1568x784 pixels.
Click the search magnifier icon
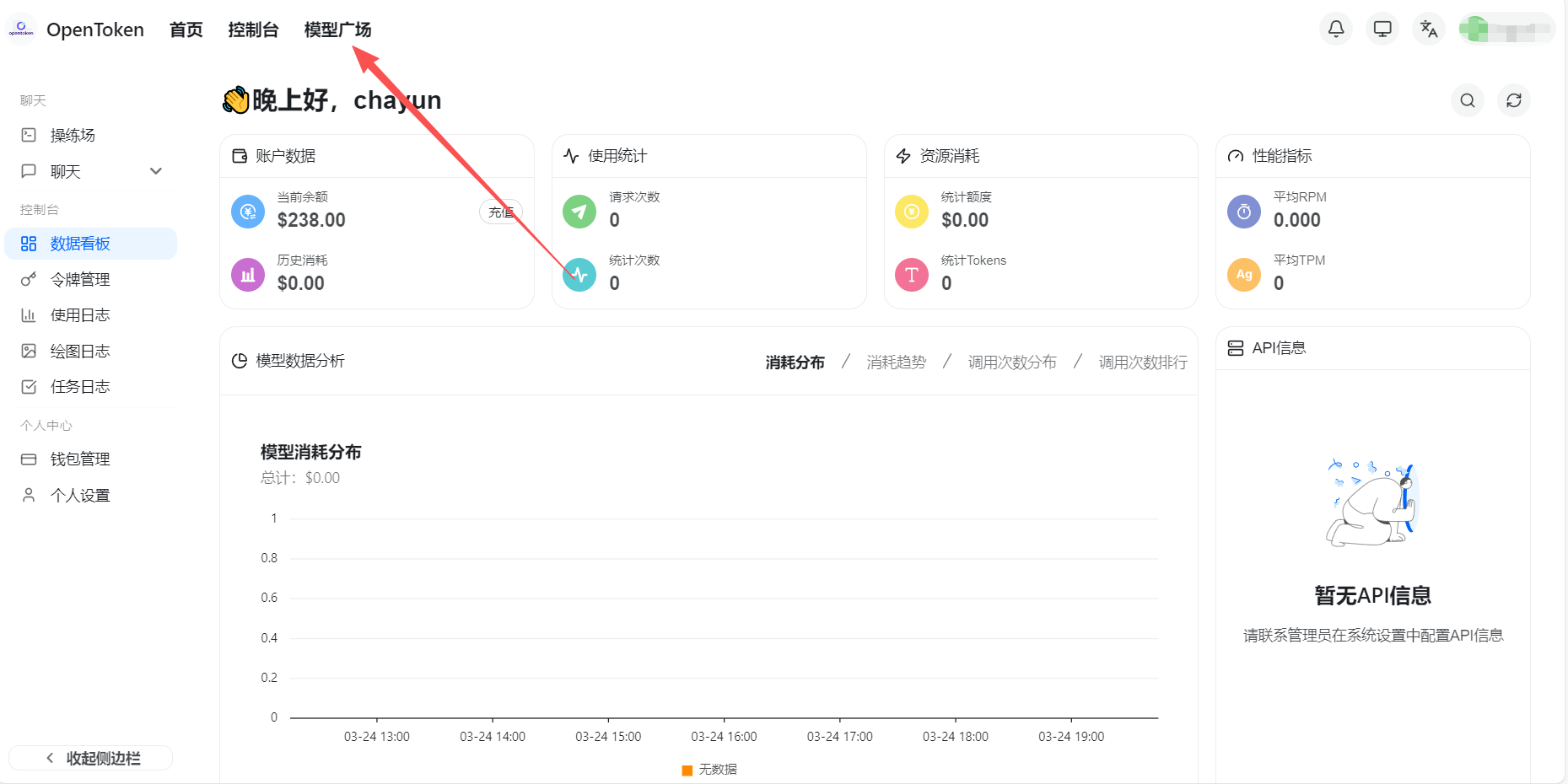pos(1468,100)
